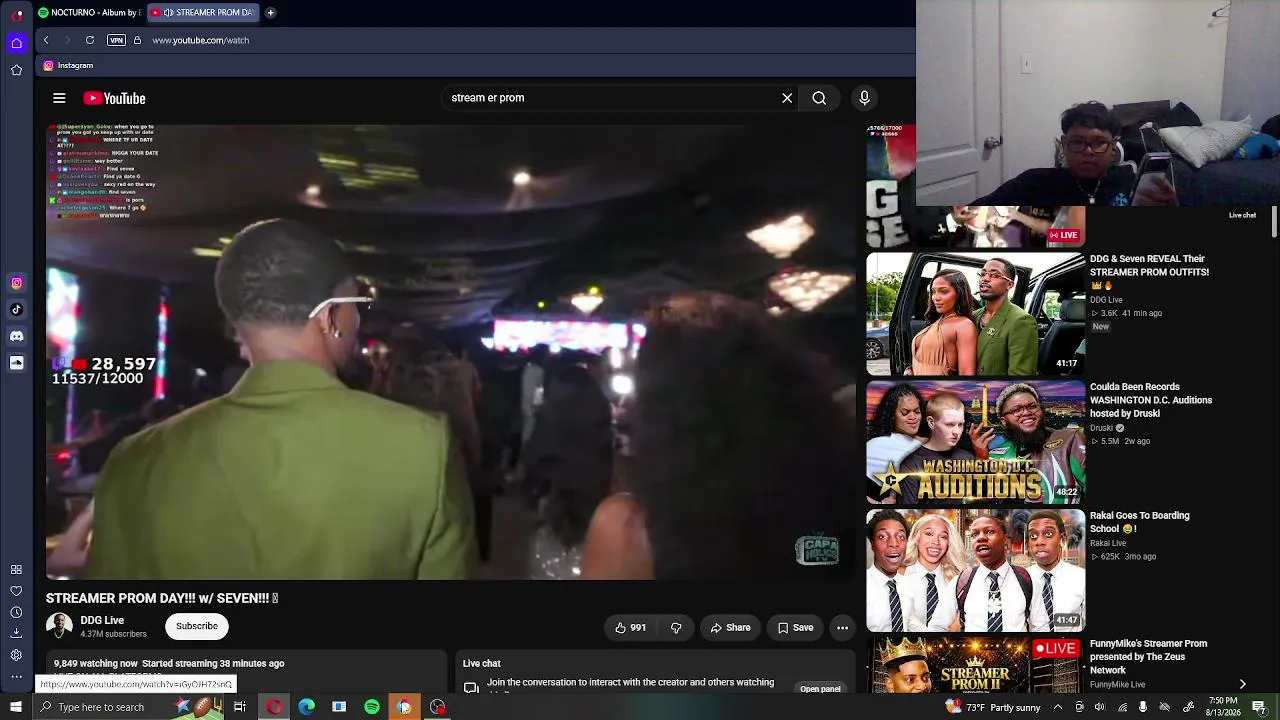
Task: Open more actions menu beside Save
Action: point(842,628)
